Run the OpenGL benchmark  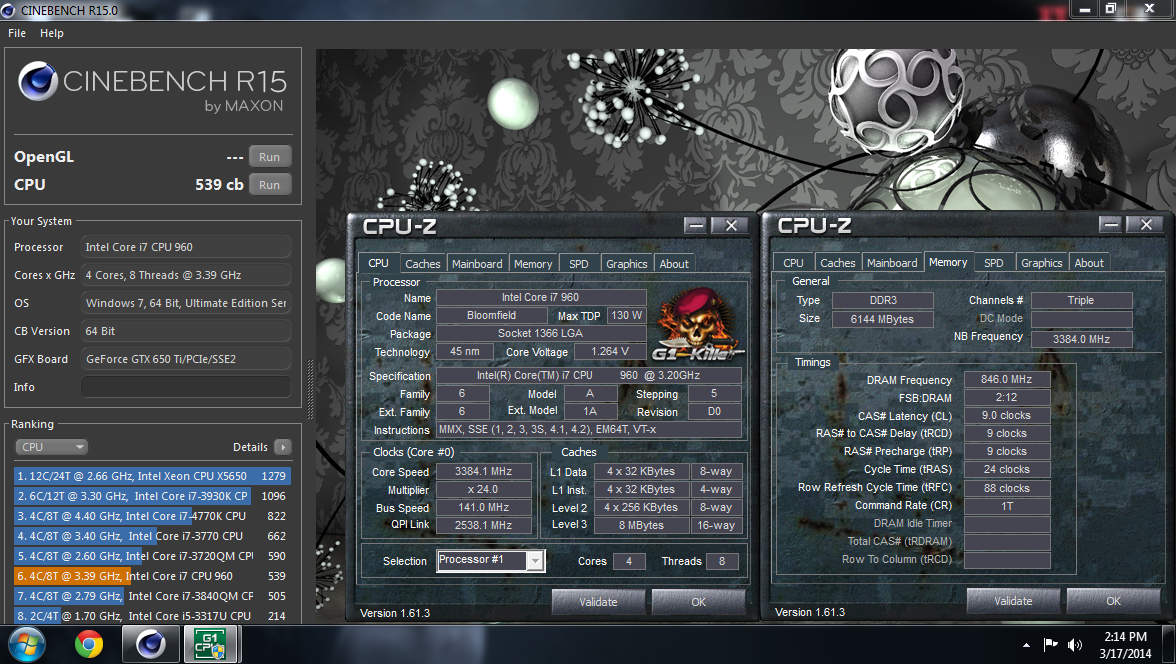(269, 157)
